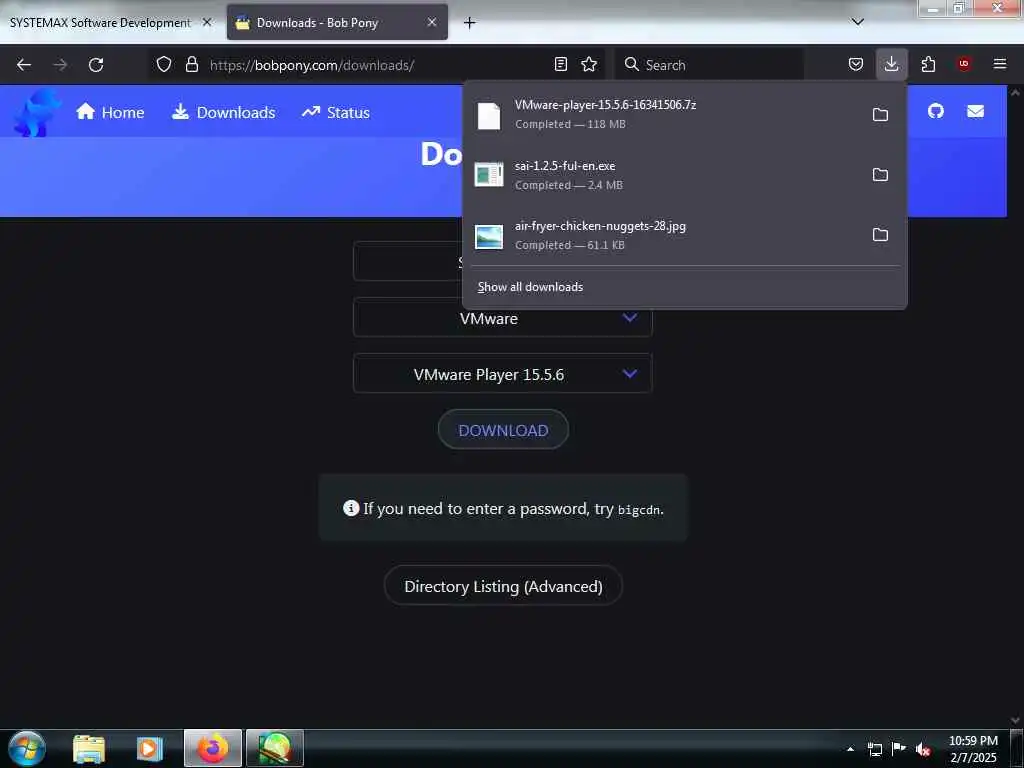Viewport: 1024px width, 768px height.
Task: Open a new browser tab
Action: pos(469,22)
